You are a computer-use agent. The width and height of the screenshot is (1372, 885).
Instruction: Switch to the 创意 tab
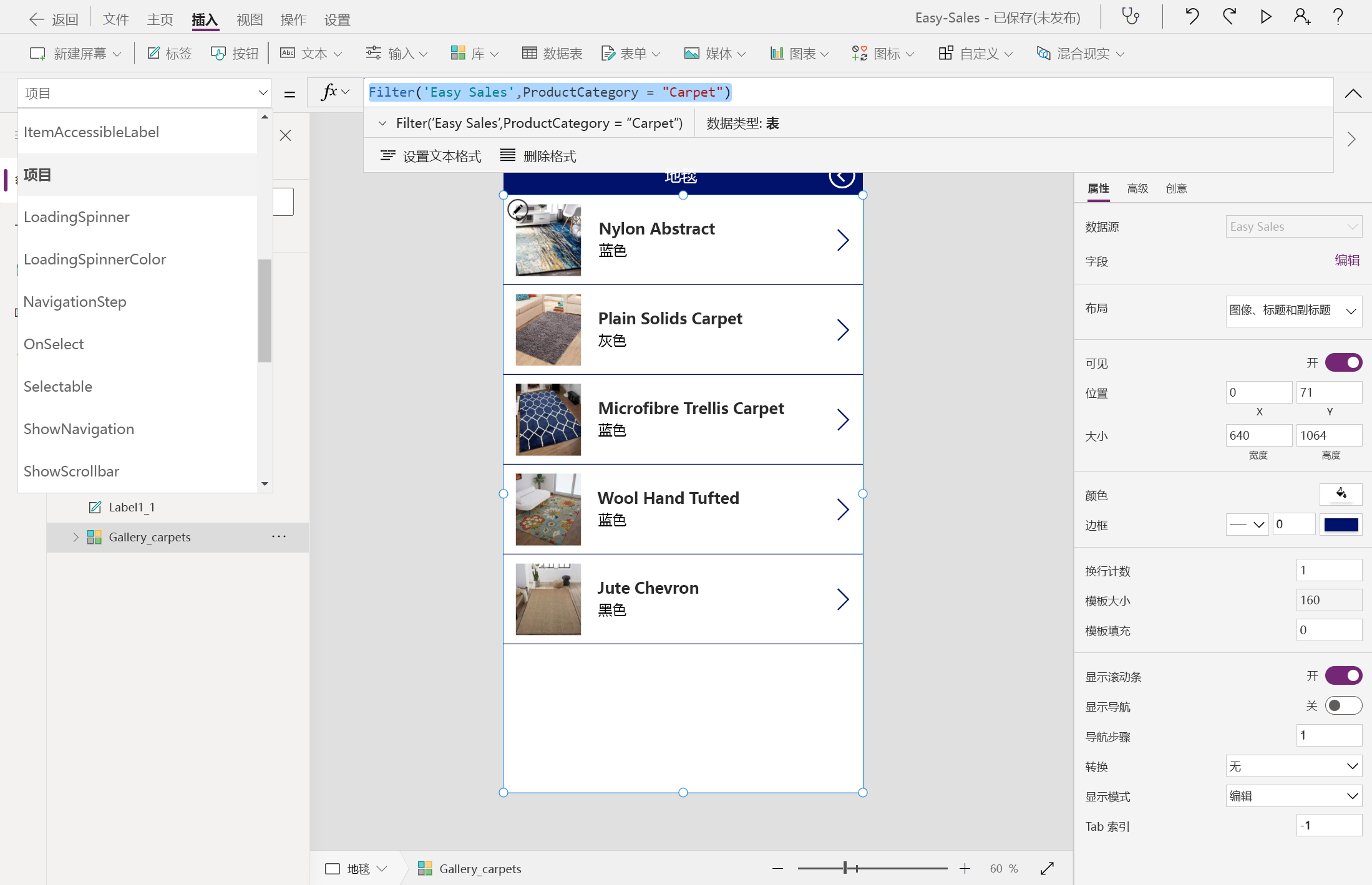point(1176,188)
